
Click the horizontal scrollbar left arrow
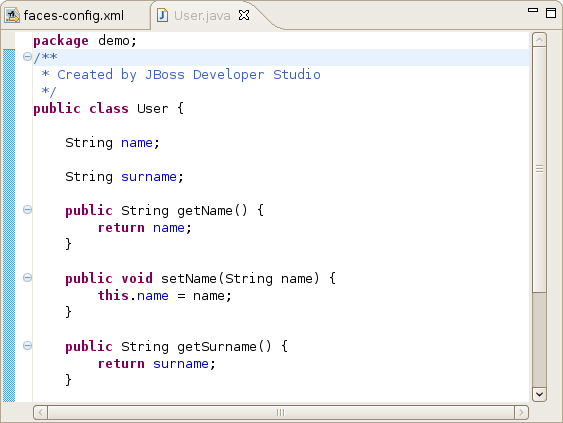coord(40,412)
